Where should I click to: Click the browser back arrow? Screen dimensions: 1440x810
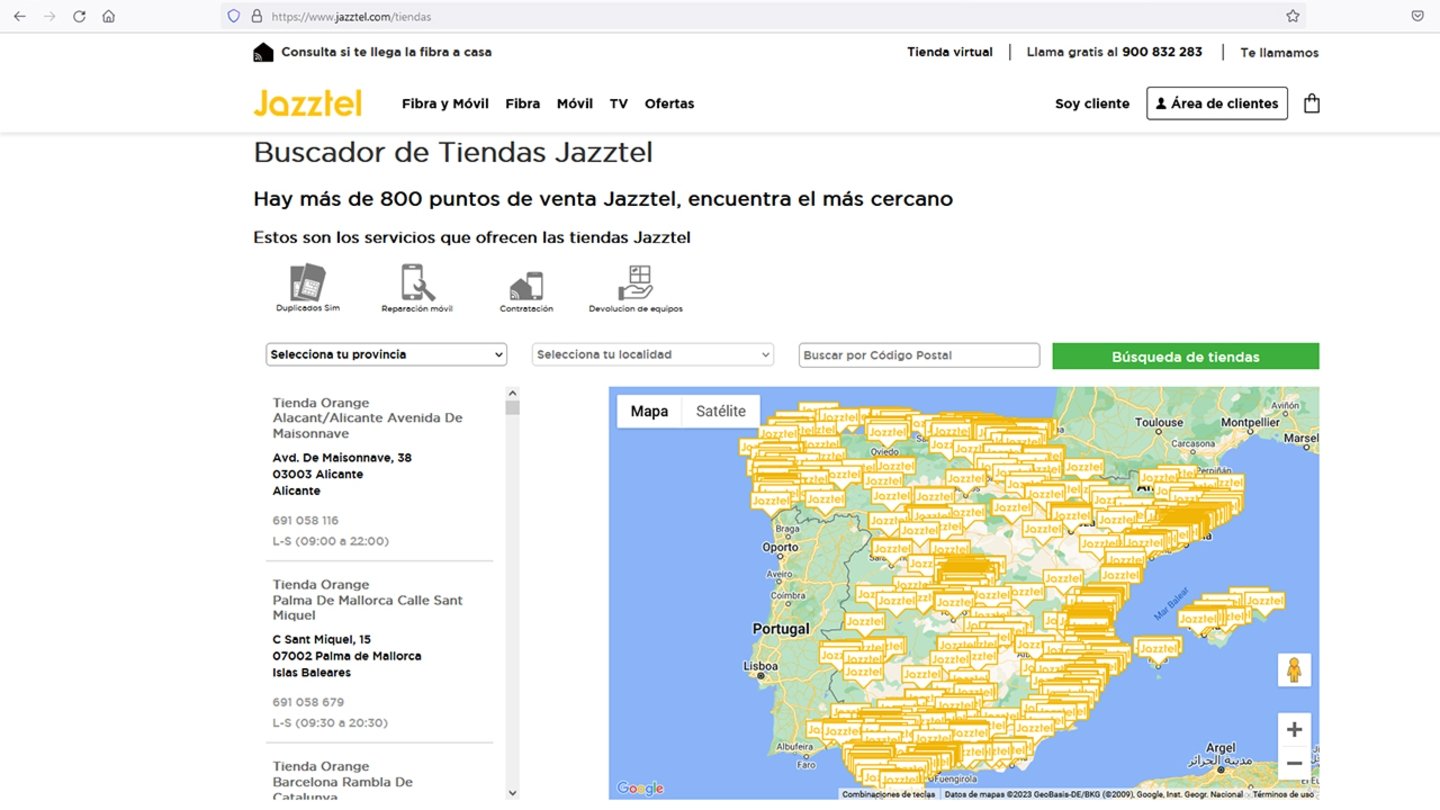tap(19, 16)
